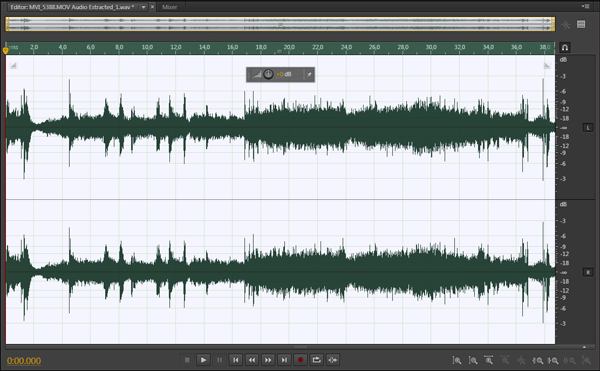Start playback with the Play button
The image size is (600, 371).
(x=203, y=360)
